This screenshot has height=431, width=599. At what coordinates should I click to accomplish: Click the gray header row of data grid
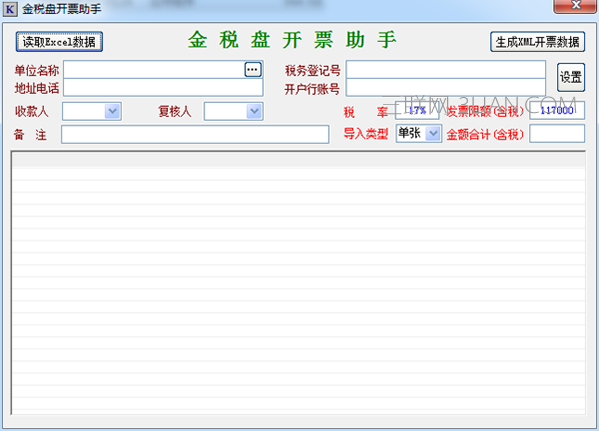pyautogui.click(x=298, y=160)
